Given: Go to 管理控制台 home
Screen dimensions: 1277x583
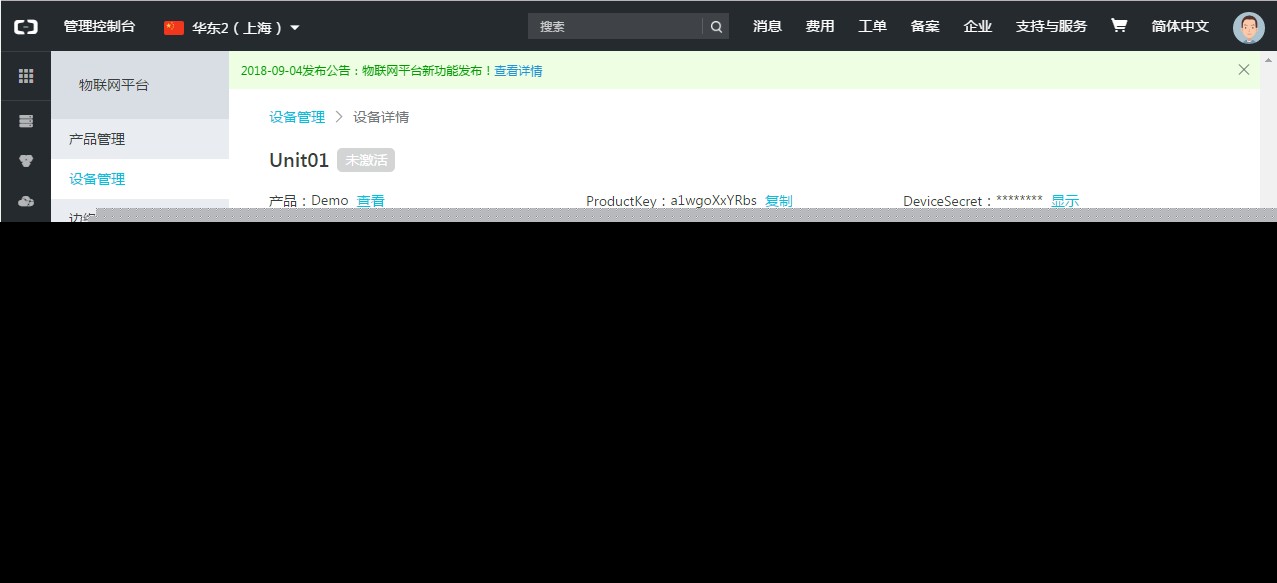Looking at the screenshot, I should (x=99, y=26).
